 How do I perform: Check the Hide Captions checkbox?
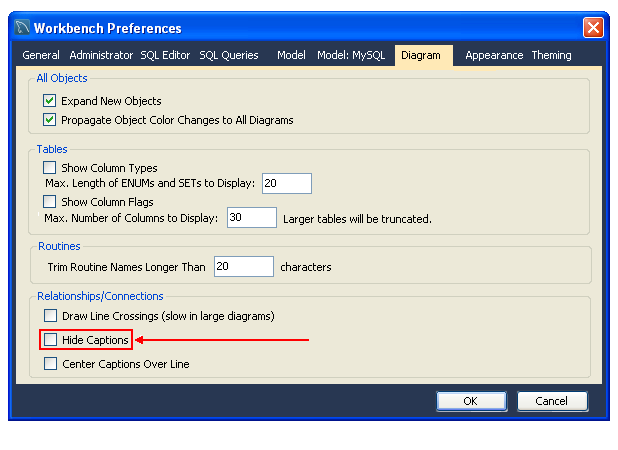pos(50,340)
